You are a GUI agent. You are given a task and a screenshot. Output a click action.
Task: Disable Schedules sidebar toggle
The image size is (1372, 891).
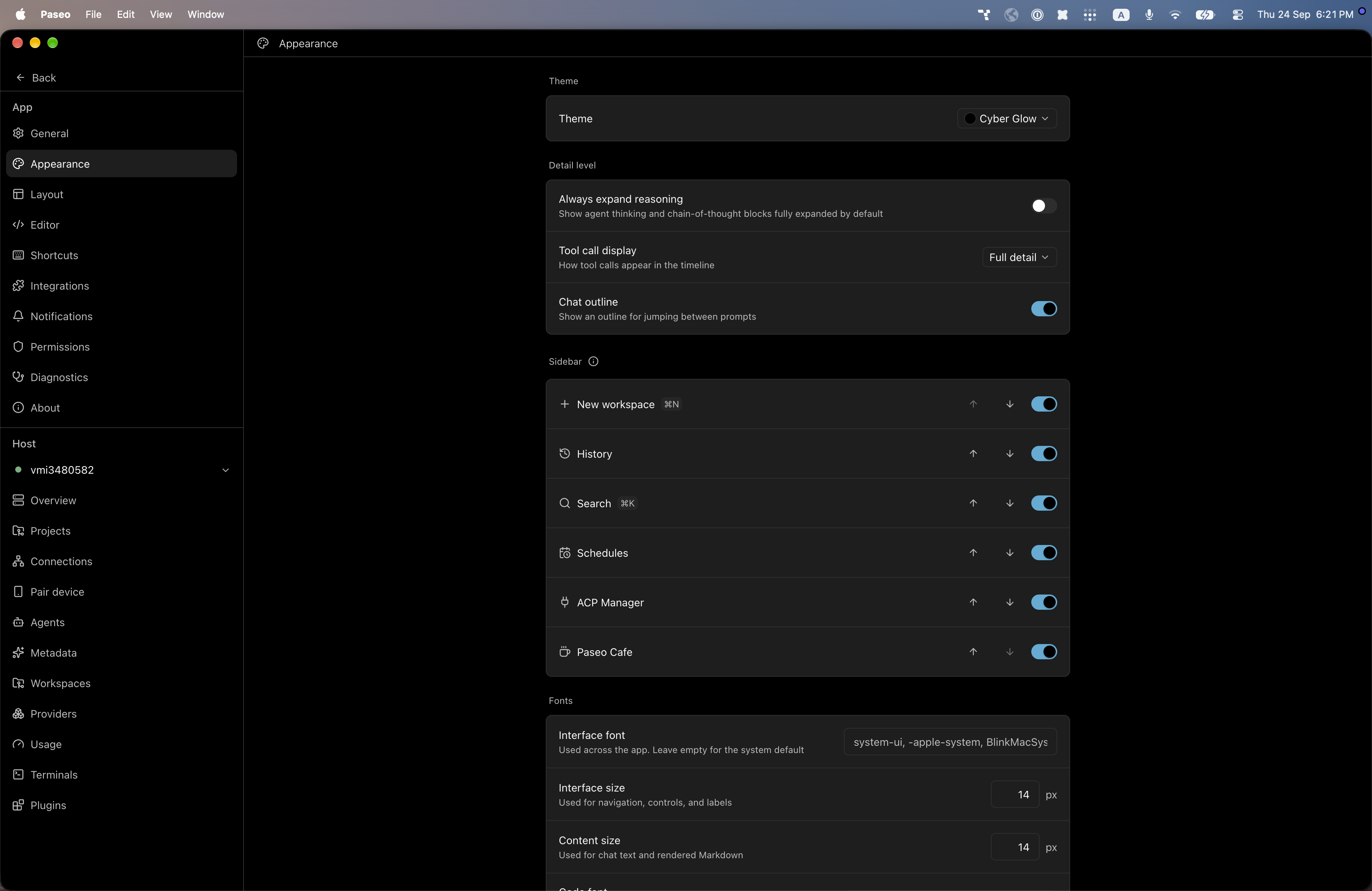tap(1043, 553)
